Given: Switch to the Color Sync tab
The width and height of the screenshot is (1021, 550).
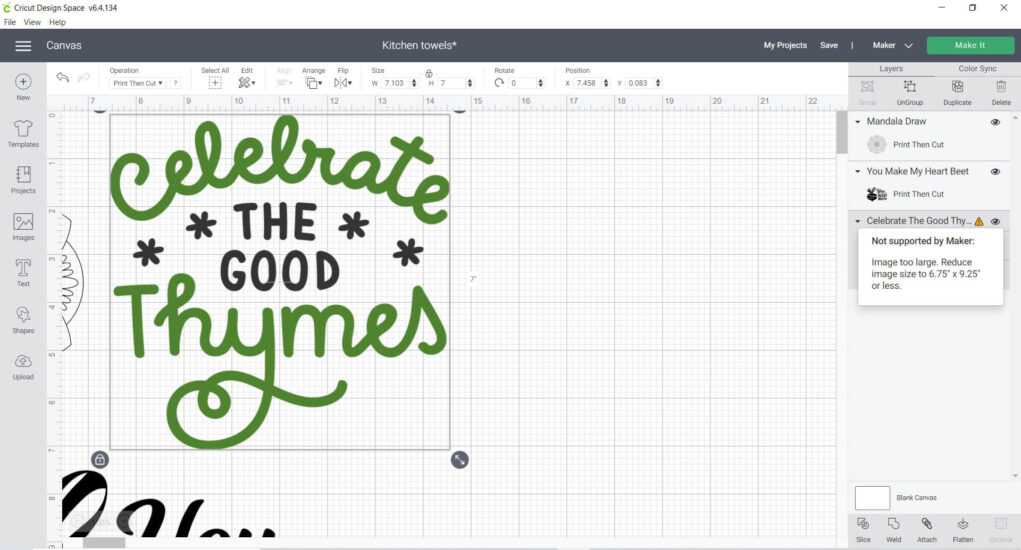Looking at the screenshot, I should coord(977,68).
